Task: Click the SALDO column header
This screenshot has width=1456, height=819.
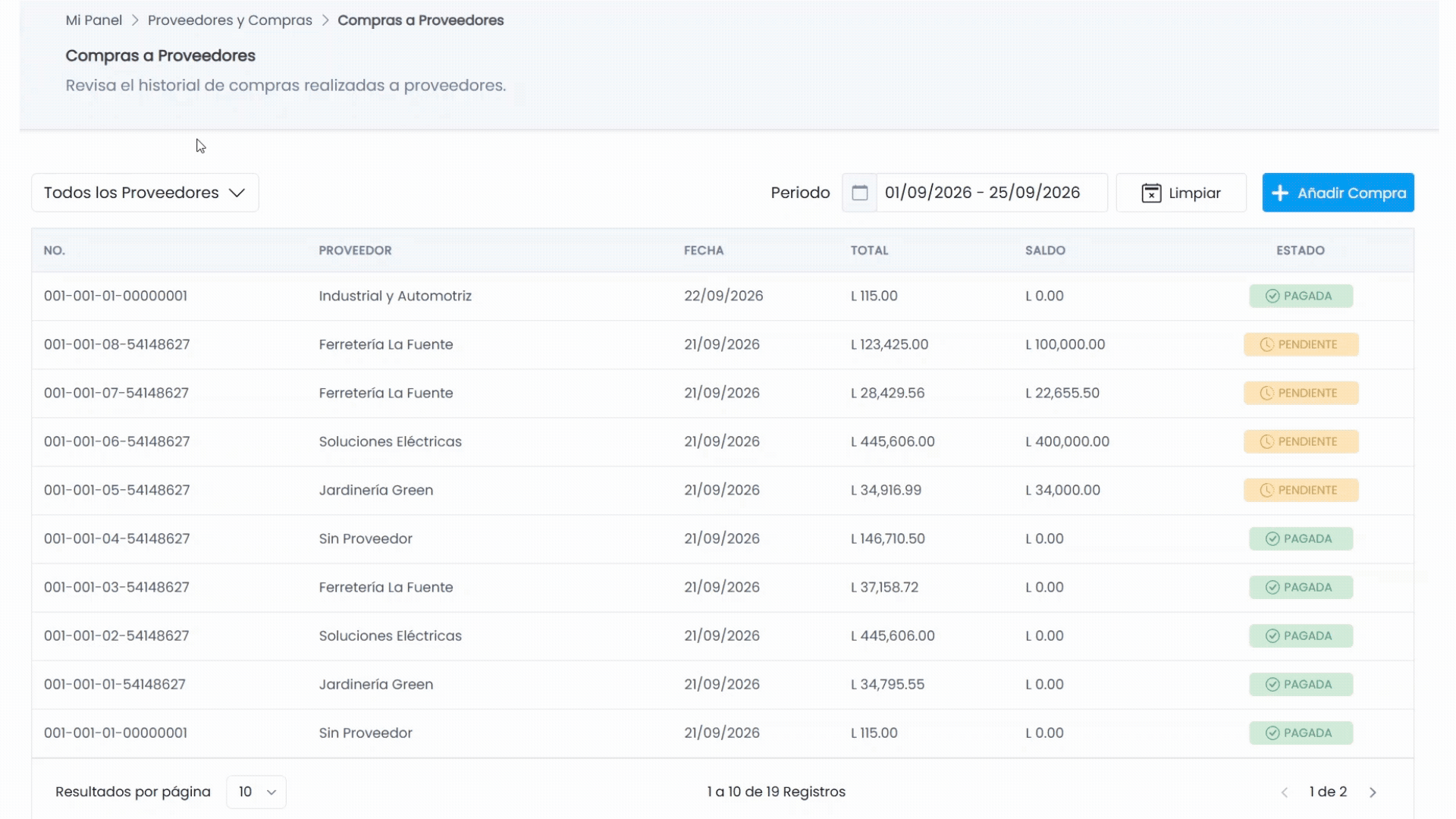Action: 1045,250
